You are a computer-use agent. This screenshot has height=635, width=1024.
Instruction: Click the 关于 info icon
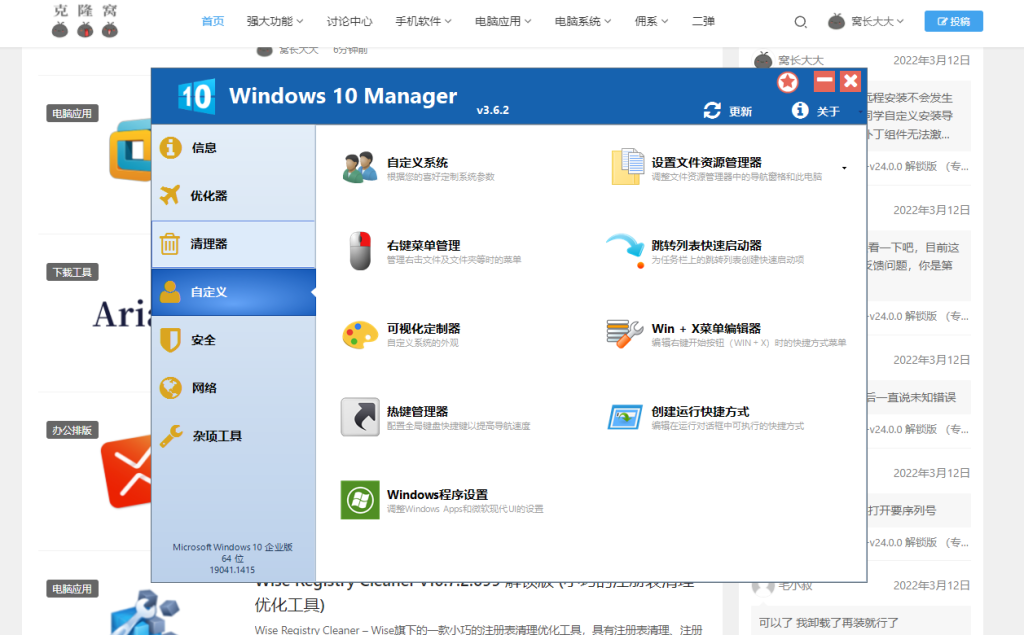click(x=800, y=110)
